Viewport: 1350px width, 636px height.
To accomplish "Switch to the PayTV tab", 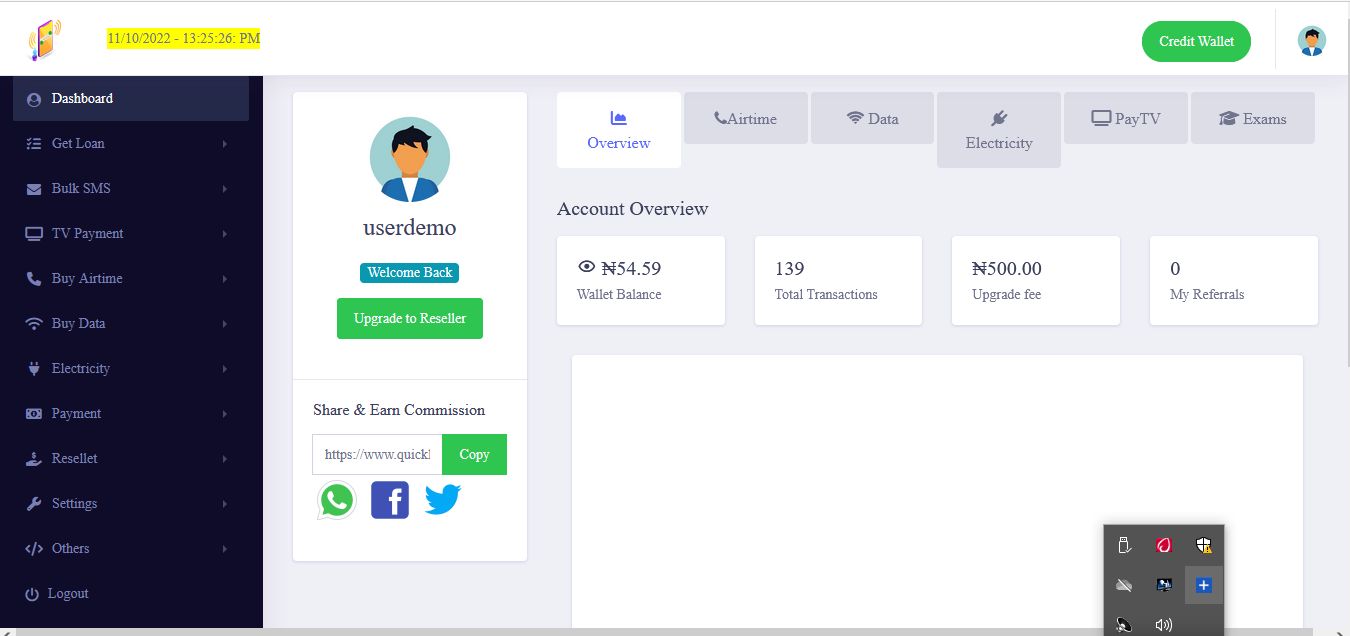I will tap(1125, 118).
